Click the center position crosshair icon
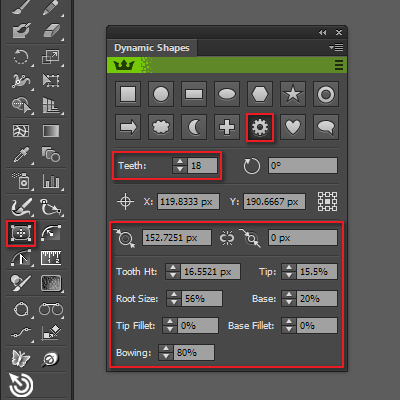The height and width of the screenshot is (400, 400). pyautogui.click(x=125, y=201)
